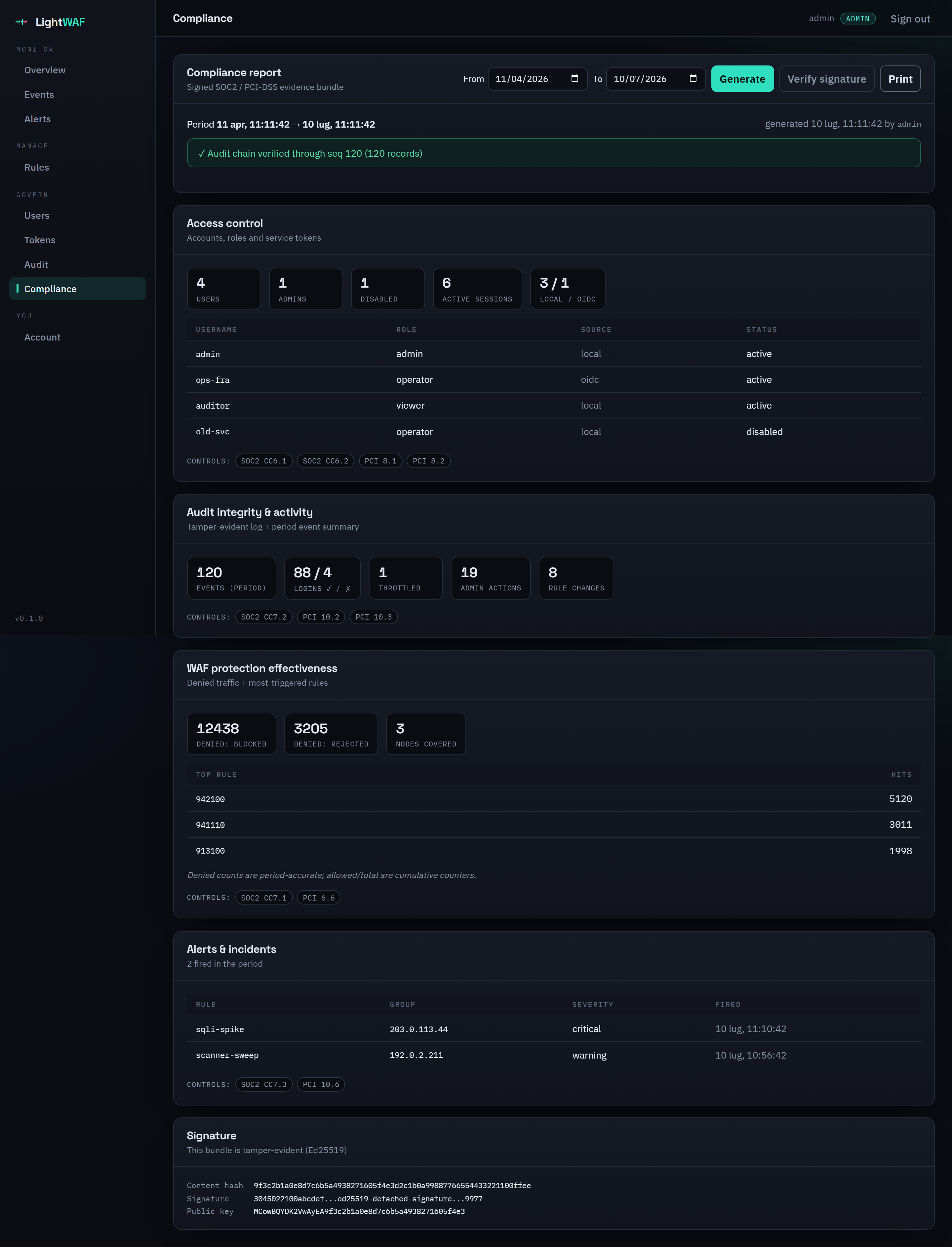Click the Local / OIDC stat card
Viewport: 952px width, 1247px height.
tap(567, 289)
